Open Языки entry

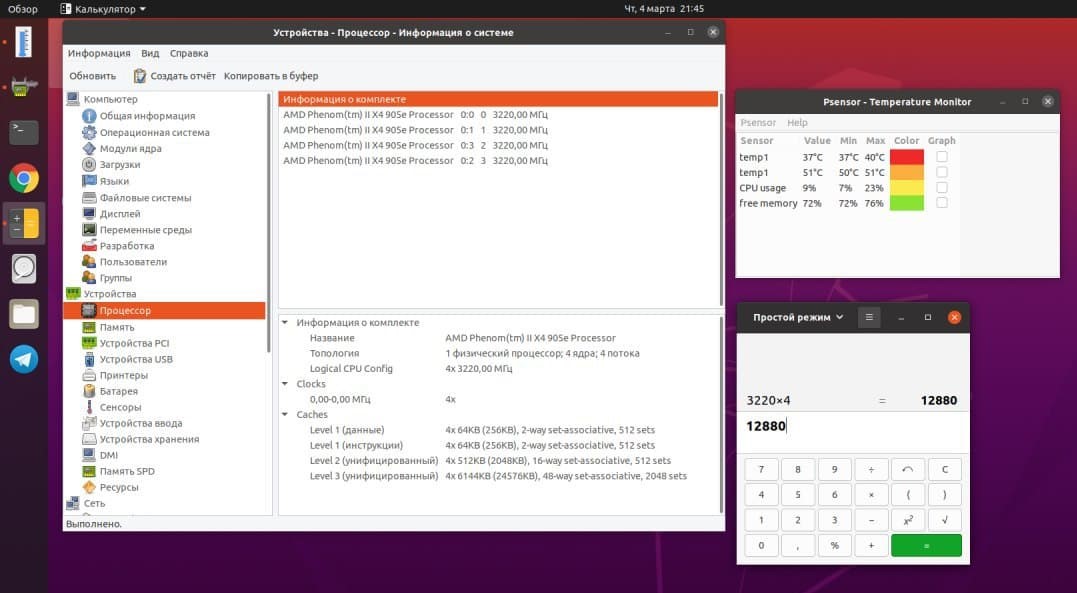[x=114, y=181]
